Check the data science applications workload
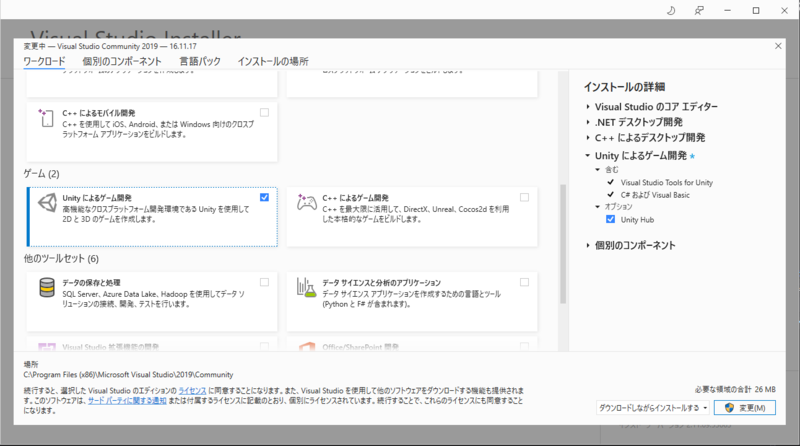Image resolution: width=800 pixels, height=446 pixels. [524, 282]
